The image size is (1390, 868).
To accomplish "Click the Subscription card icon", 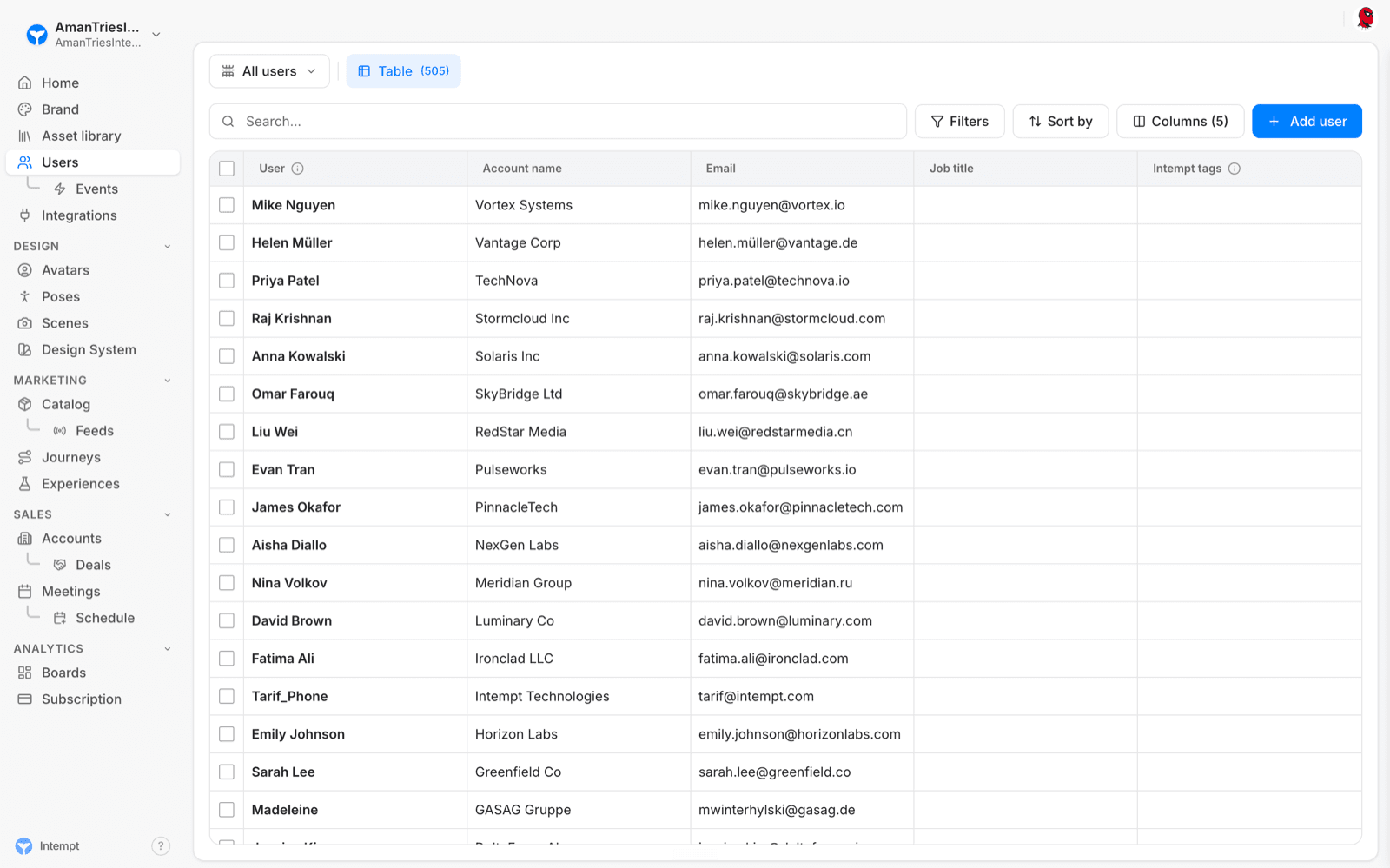I will pos(25,699).
